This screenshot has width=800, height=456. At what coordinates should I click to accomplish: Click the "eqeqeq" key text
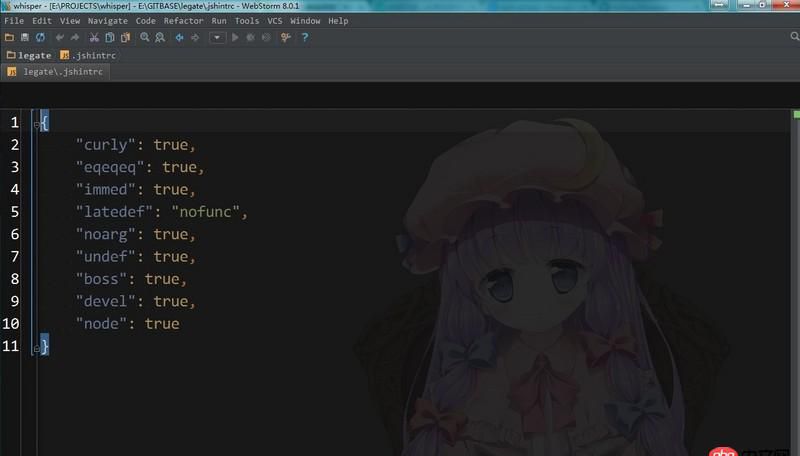110,167
